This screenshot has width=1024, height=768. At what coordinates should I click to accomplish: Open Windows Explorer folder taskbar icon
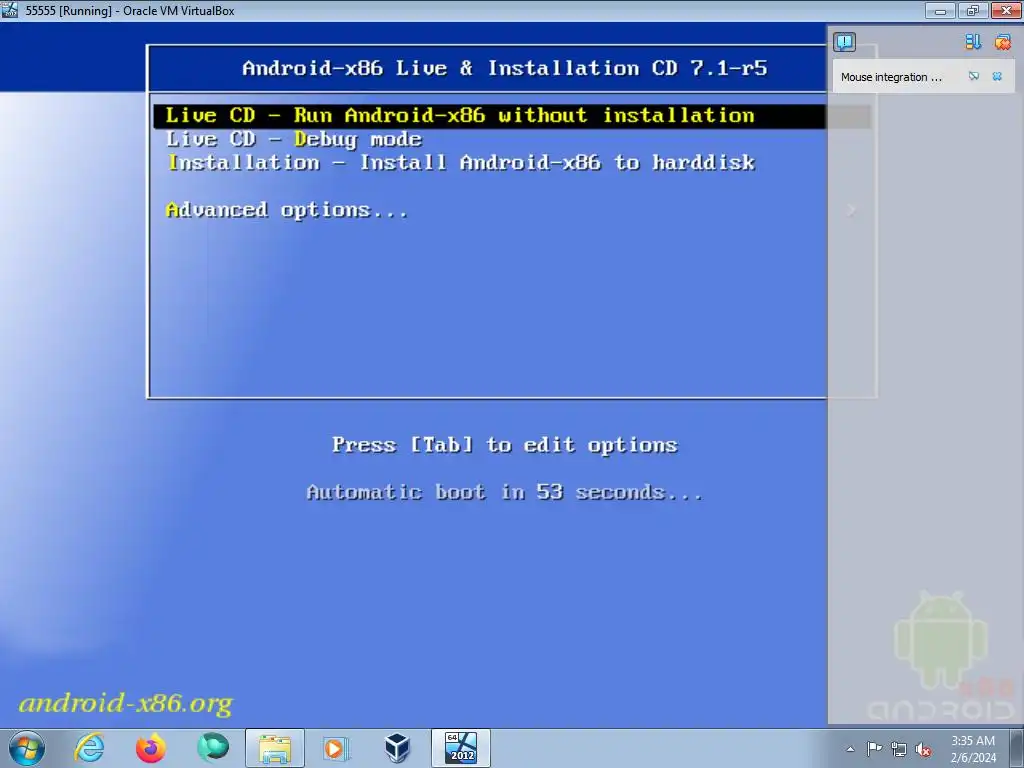(x=275, y=748)
